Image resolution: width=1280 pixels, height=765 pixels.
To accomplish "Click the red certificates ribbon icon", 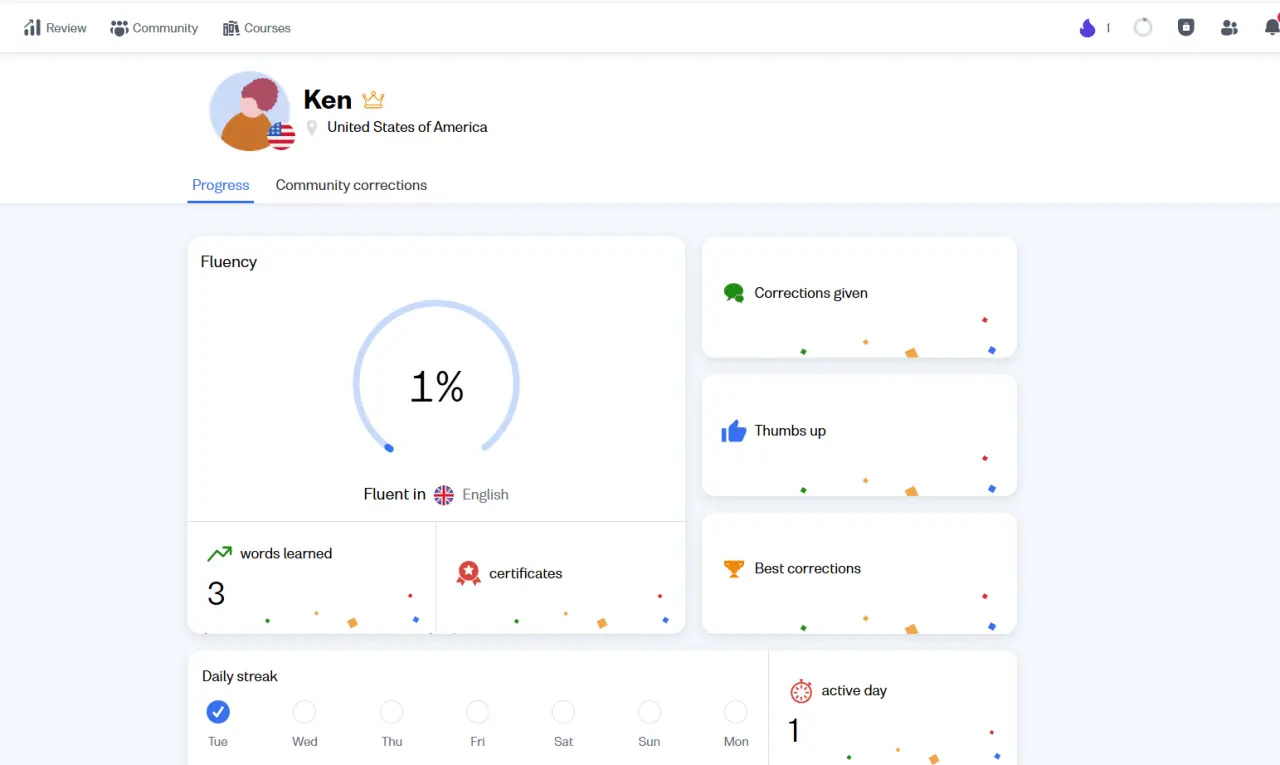I will coord(468,573).
